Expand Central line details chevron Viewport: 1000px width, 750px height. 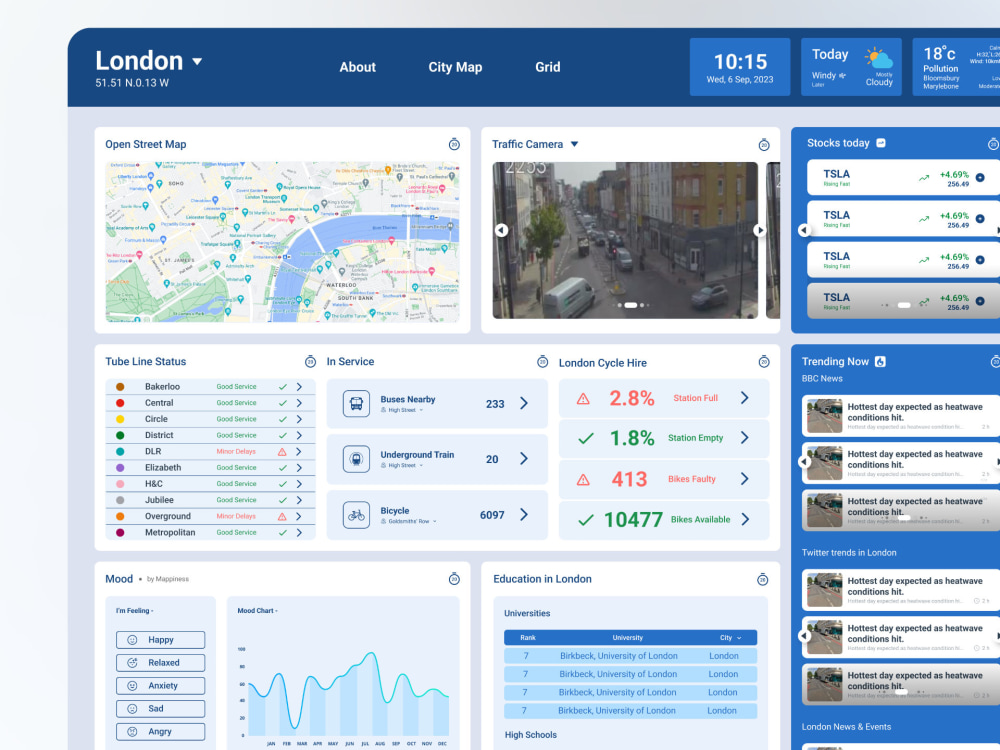(x=298, y=403)
